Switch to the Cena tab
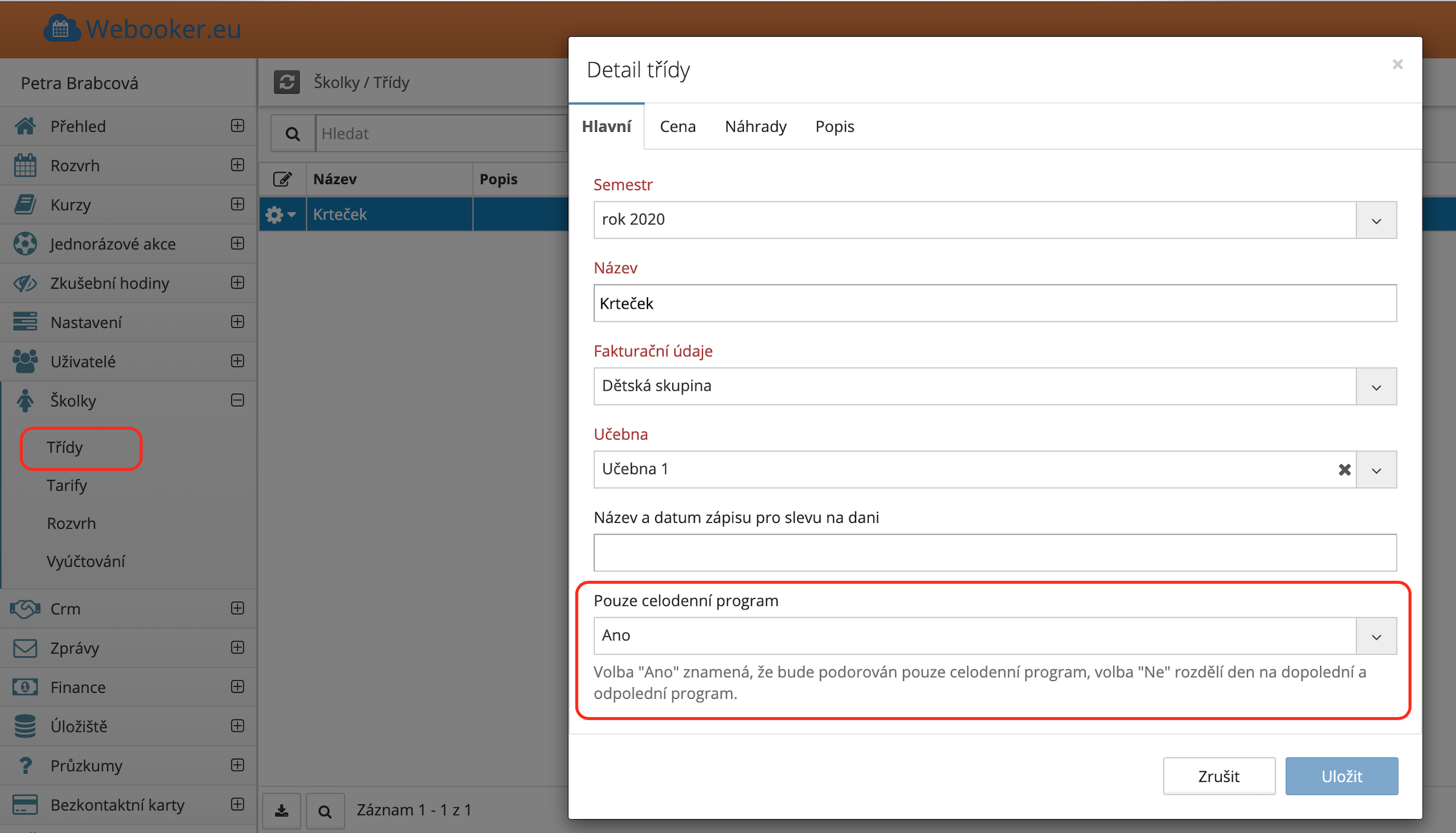 tap(677, 127)
